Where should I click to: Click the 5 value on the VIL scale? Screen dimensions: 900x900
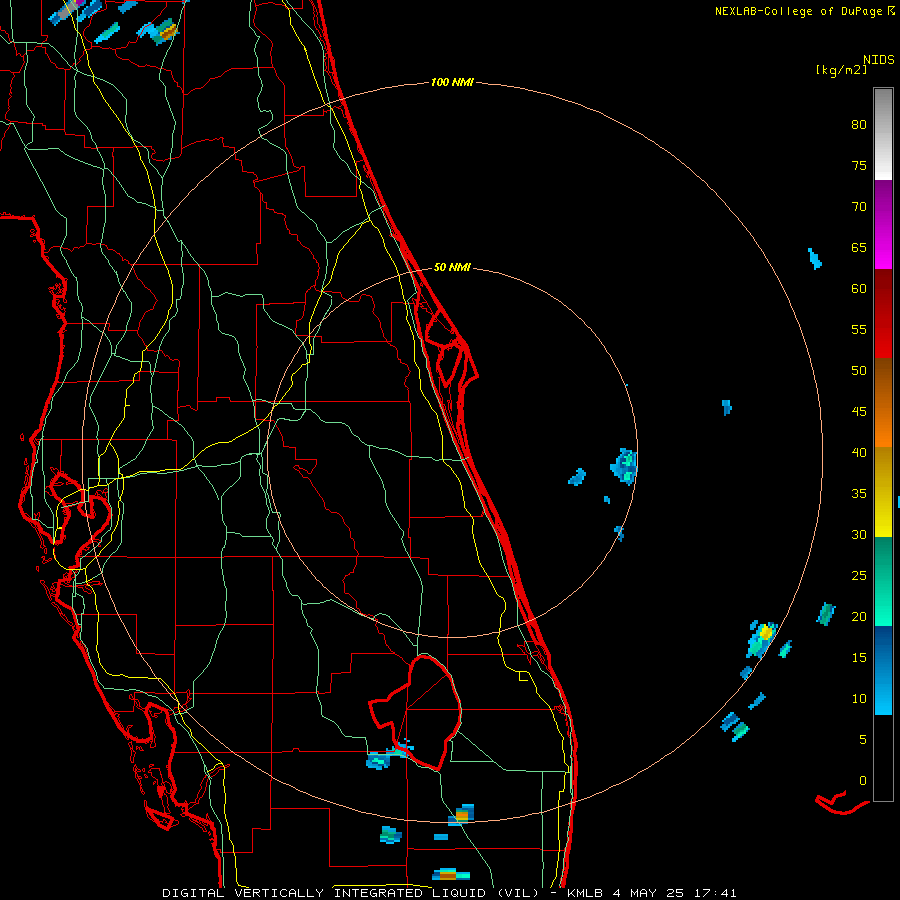point(863,739)
